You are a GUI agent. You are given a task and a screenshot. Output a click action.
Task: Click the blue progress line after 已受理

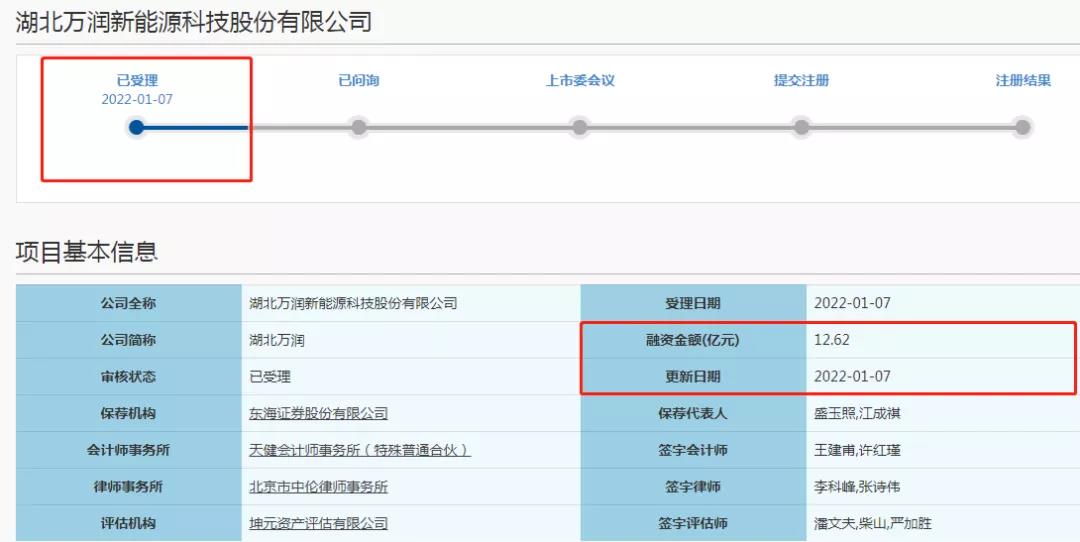[x=196, y=127]
